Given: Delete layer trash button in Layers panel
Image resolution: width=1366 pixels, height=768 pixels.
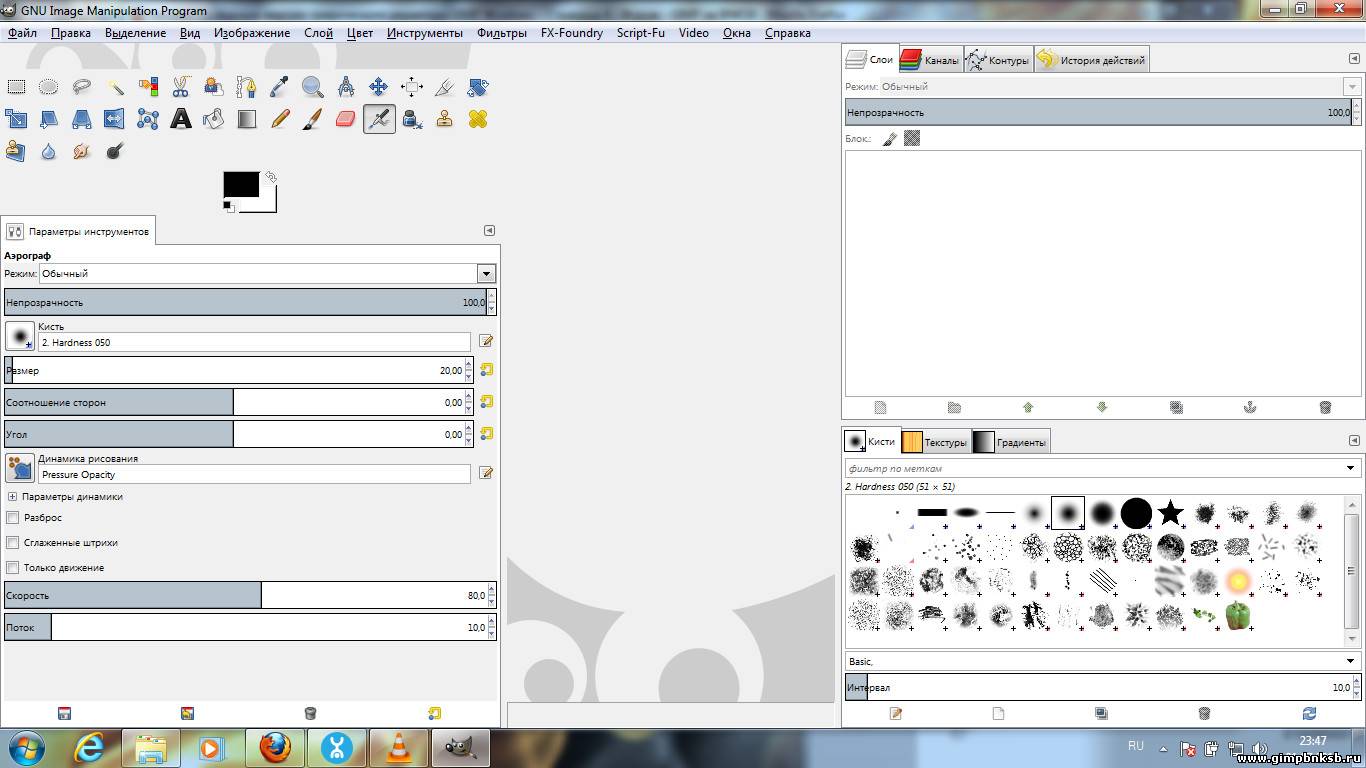Looking at the screenshot, I should point(1325,407).
